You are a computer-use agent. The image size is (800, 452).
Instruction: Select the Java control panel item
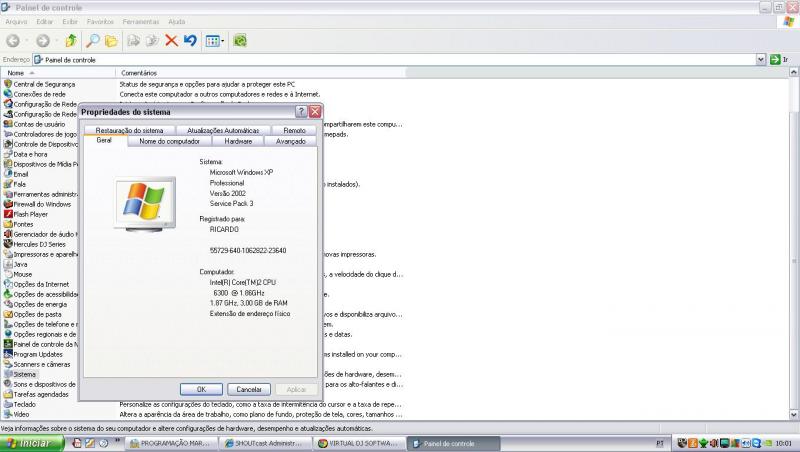(16, 264)
